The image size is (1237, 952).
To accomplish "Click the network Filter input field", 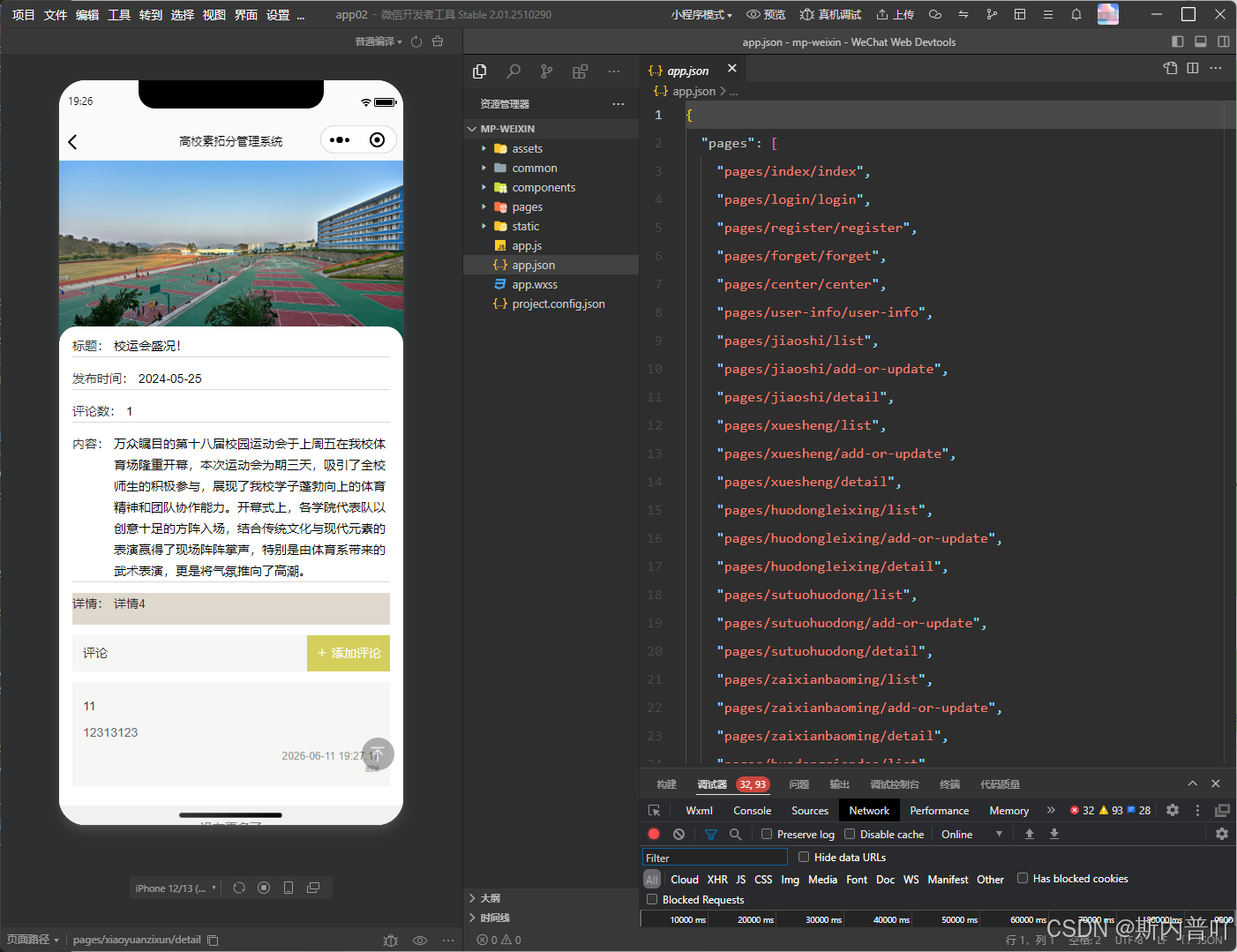I will pyautogui.click(x=715, y=857).
